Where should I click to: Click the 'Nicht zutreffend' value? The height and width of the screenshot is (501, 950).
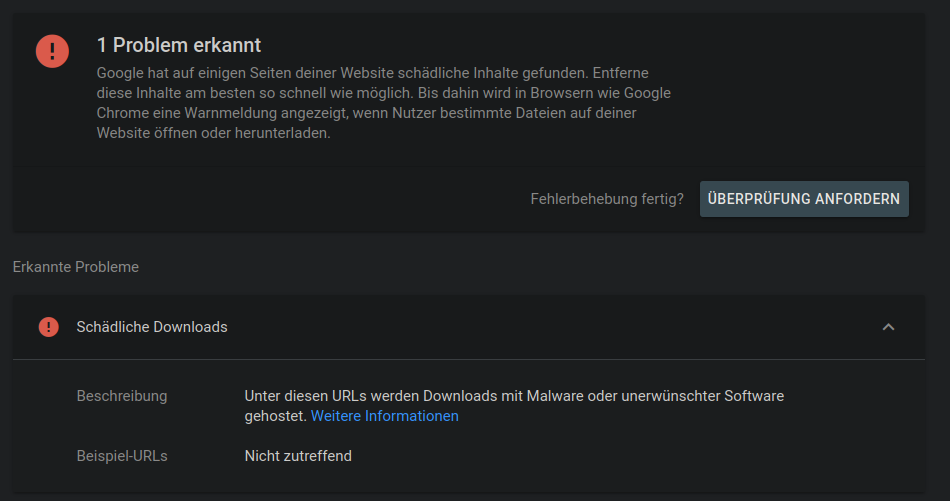point(298,456)
